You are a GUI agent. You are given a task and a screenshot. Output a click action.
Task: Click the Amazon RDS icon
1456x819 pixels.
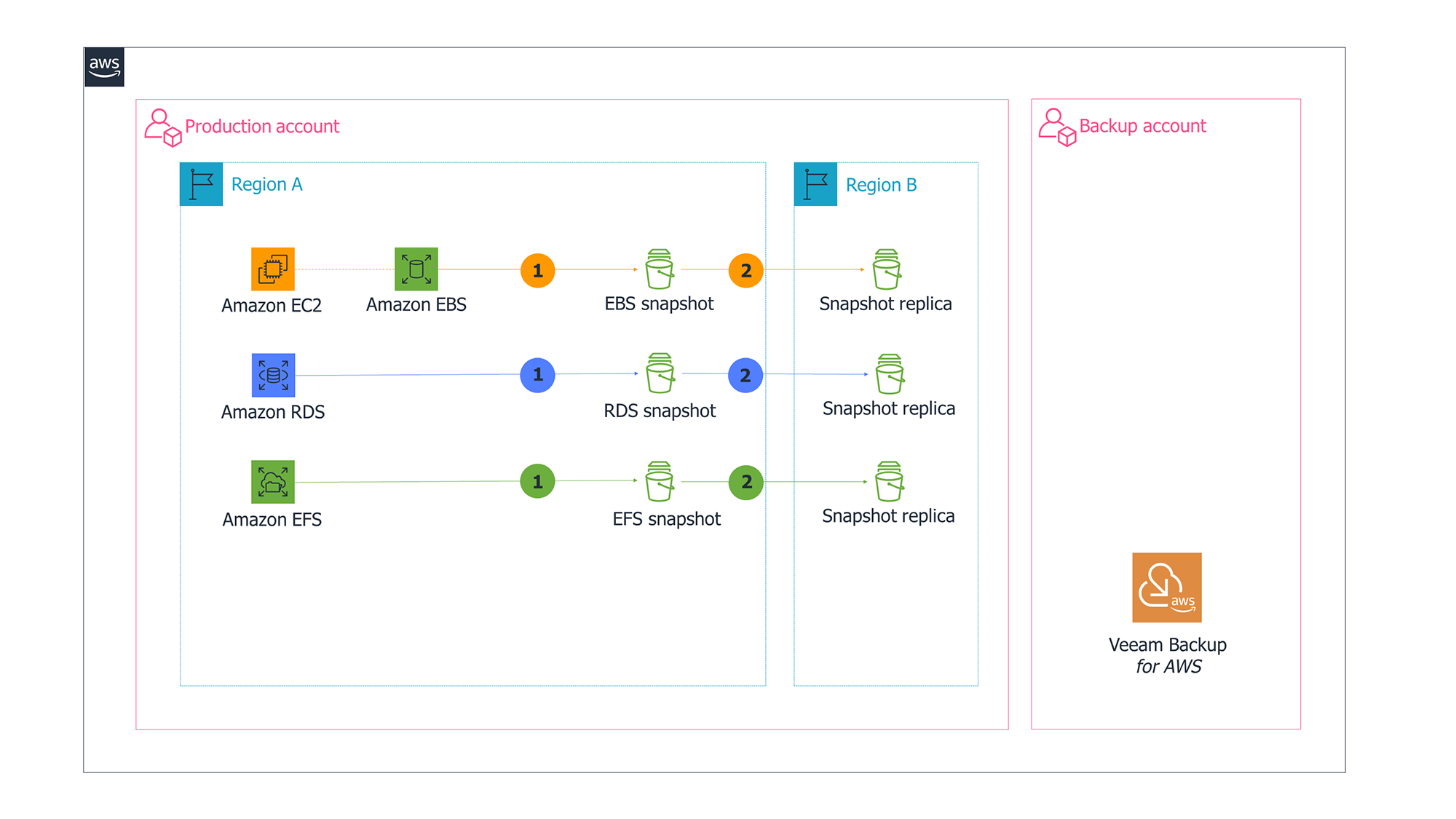click(273, 375)
